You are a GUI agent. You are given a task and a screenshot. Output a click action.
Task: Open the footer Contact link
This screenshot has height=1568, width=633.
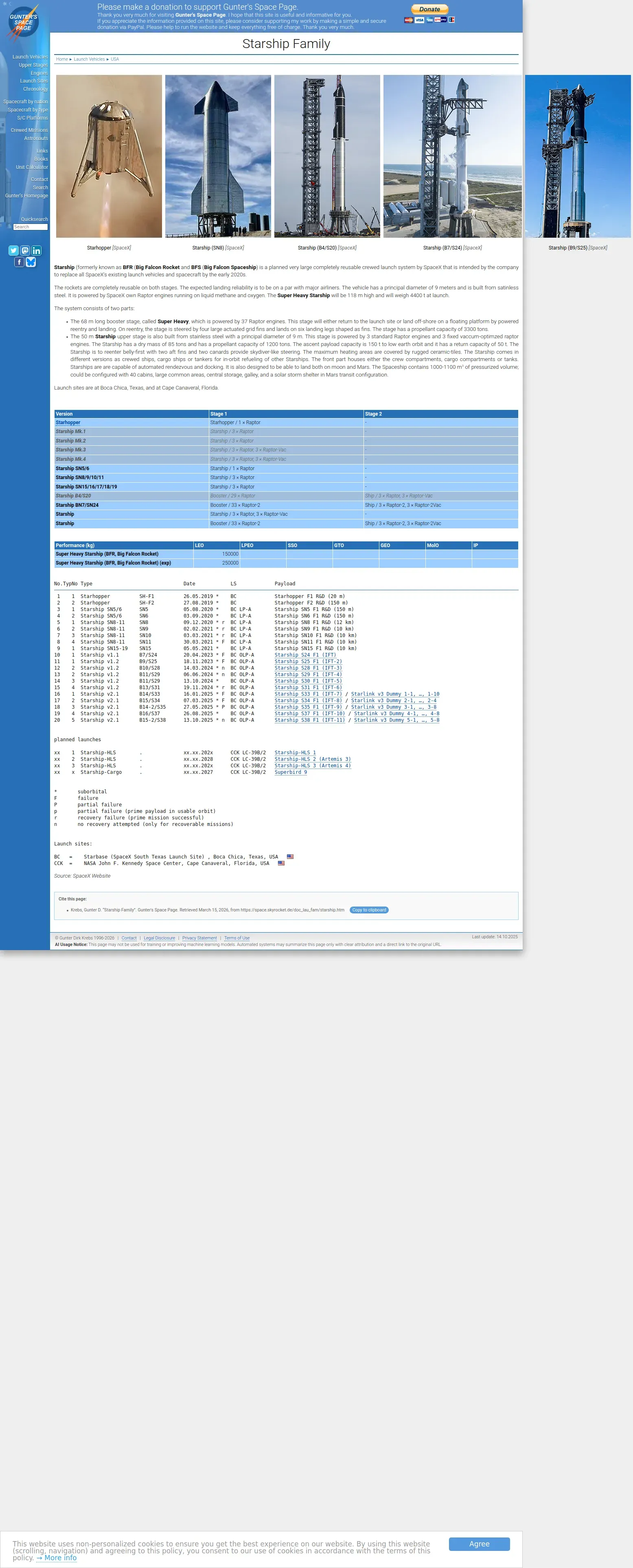click(x=129, y=938)
